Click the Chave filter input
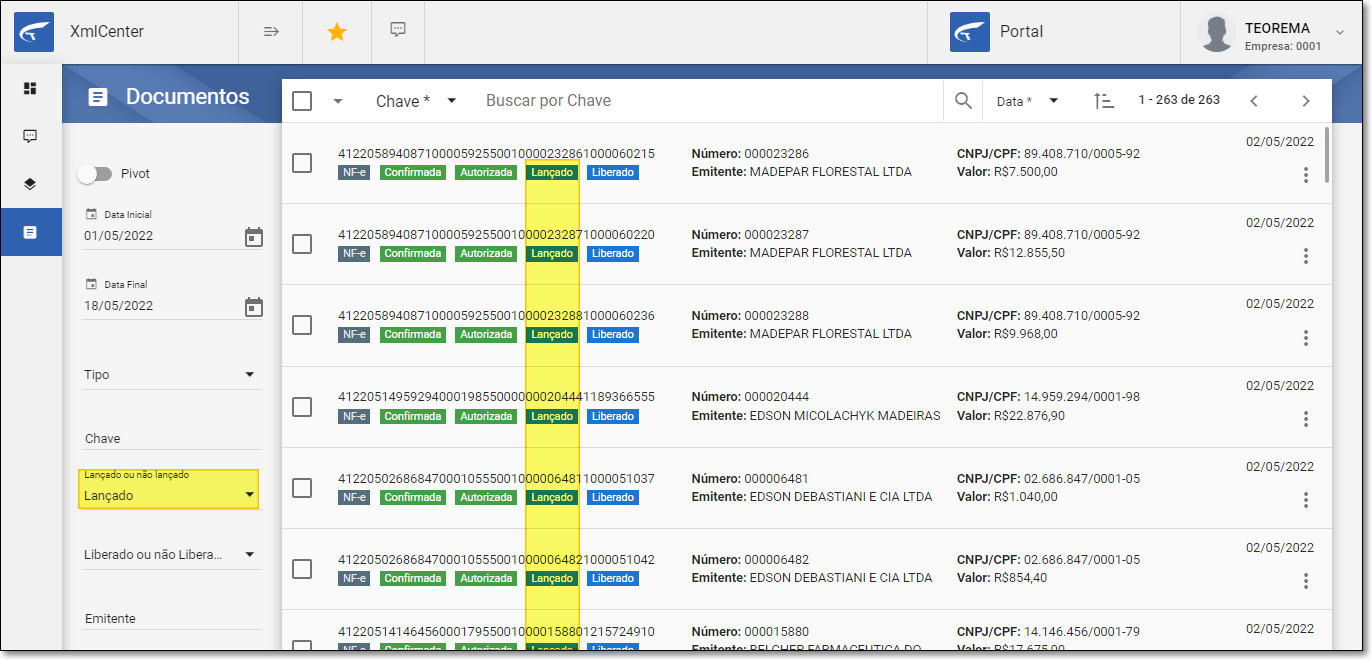1372x660 pixels. tap(172, 439)
